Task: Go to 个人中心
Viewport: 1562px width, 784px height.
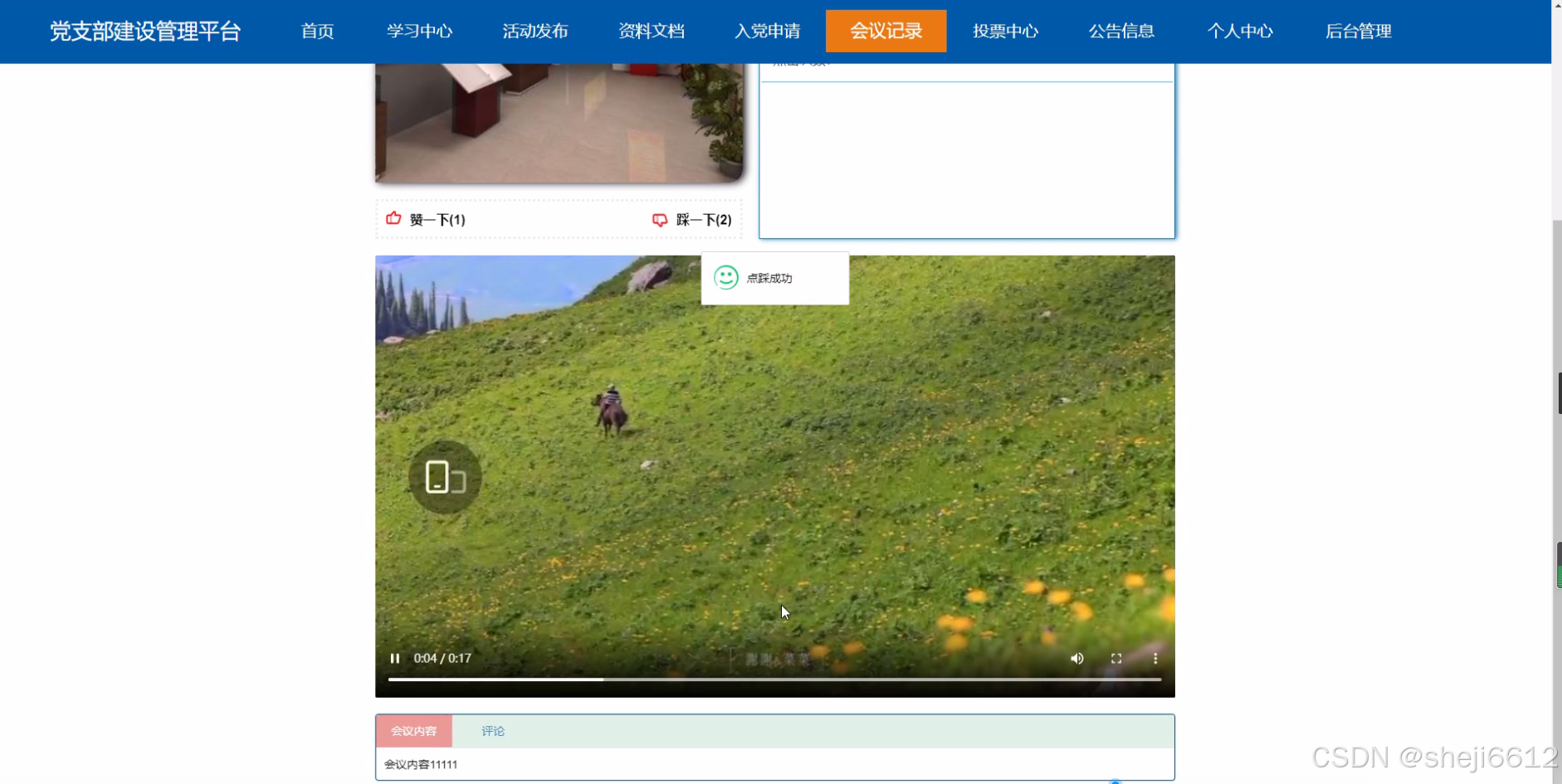Action: (x=1240, y=32)
